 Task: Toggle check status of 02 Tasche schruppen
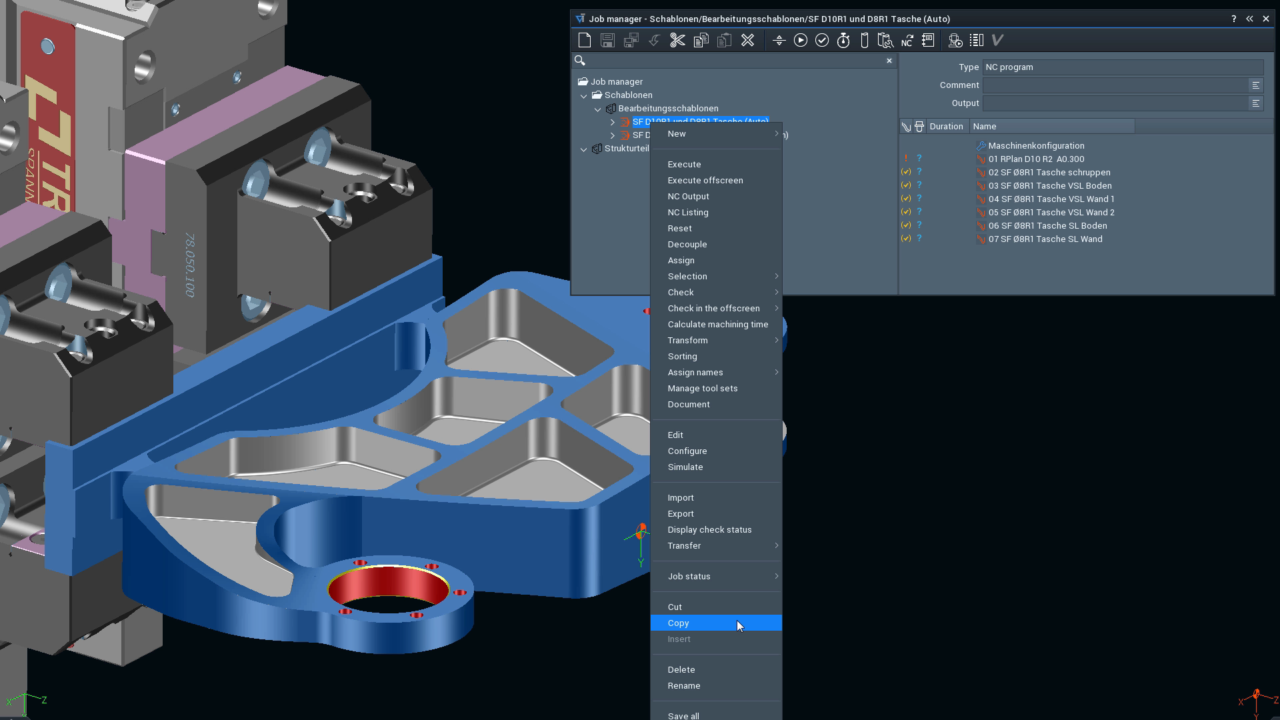click(x=906, y=172)
